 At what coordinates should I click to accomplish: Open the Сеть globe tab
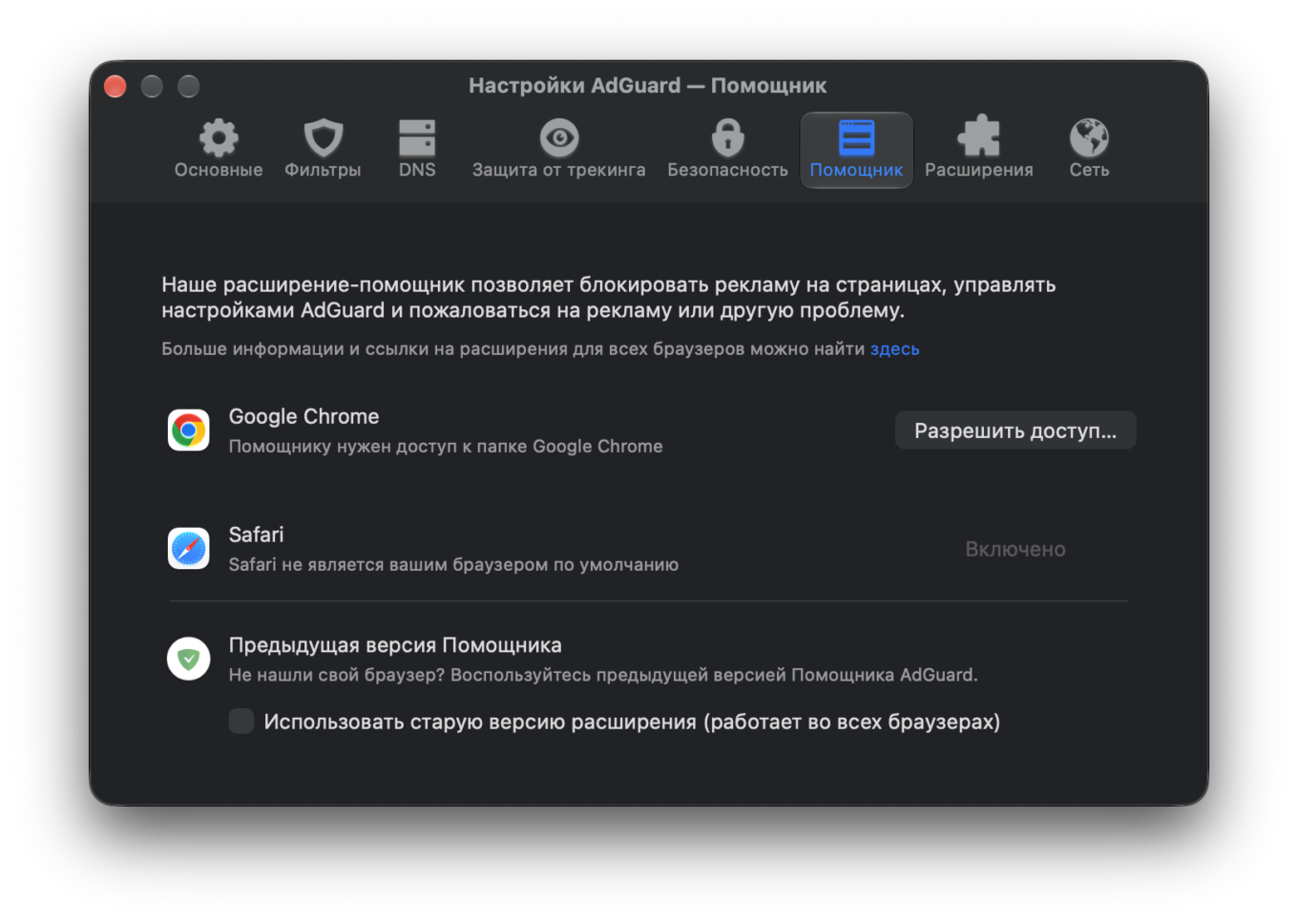[1089, 150]
